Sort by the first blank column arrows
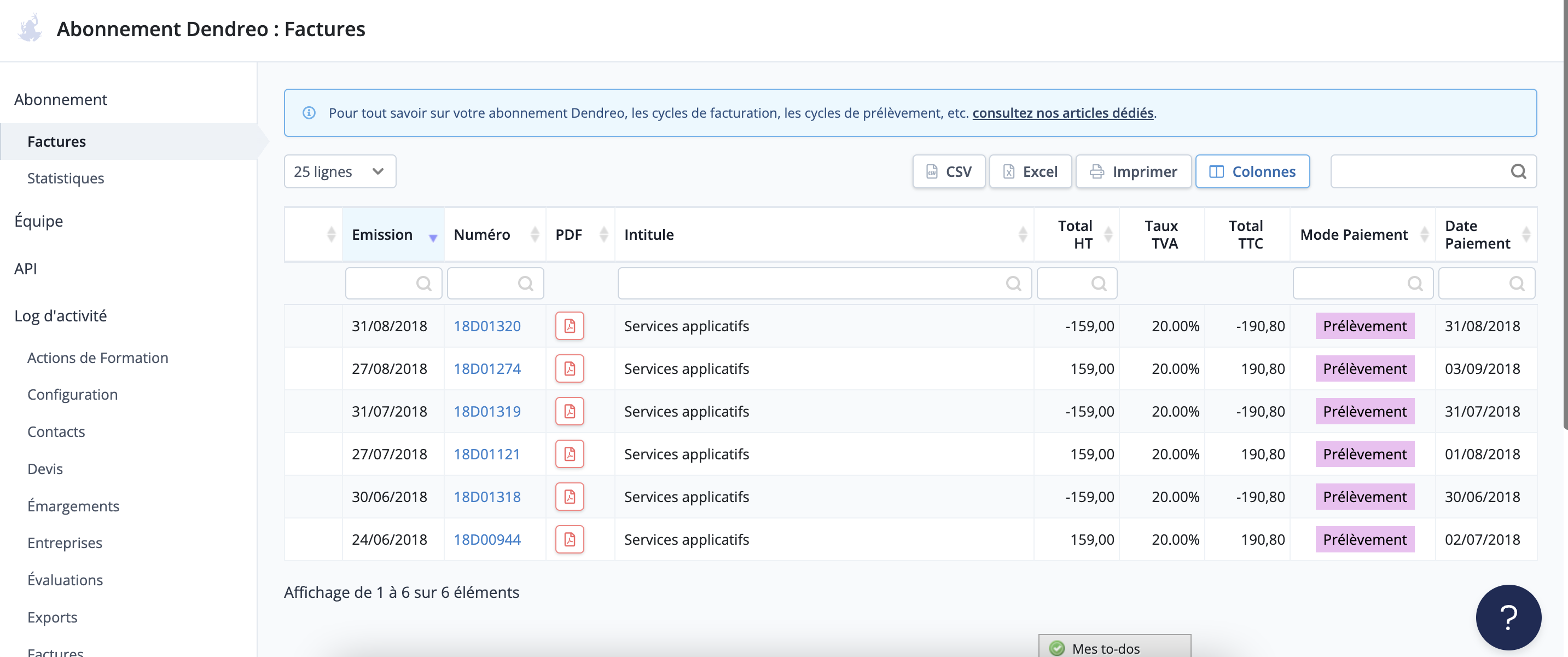 coord(331,234)
